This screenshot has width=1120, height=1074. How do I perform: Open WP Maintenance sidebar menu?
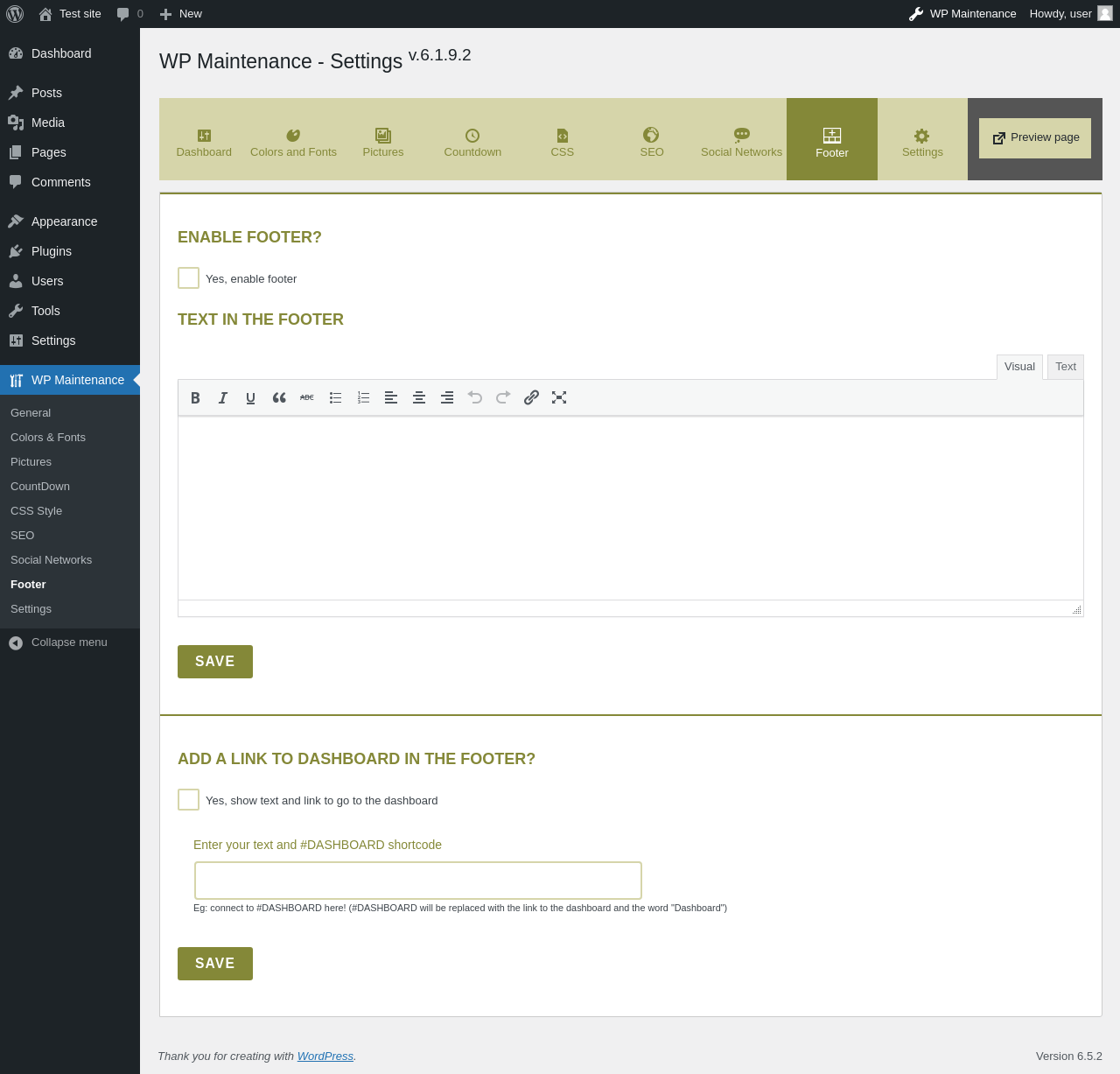(70, 380)
